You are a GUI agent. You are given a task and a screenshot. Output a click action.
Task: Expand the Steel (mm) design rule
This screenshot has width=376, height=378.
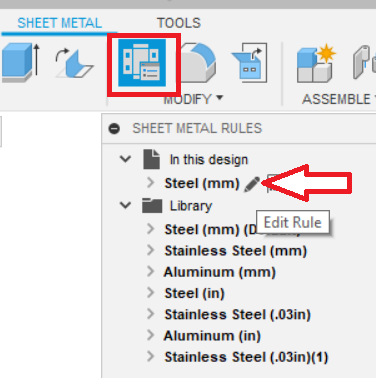151,183
